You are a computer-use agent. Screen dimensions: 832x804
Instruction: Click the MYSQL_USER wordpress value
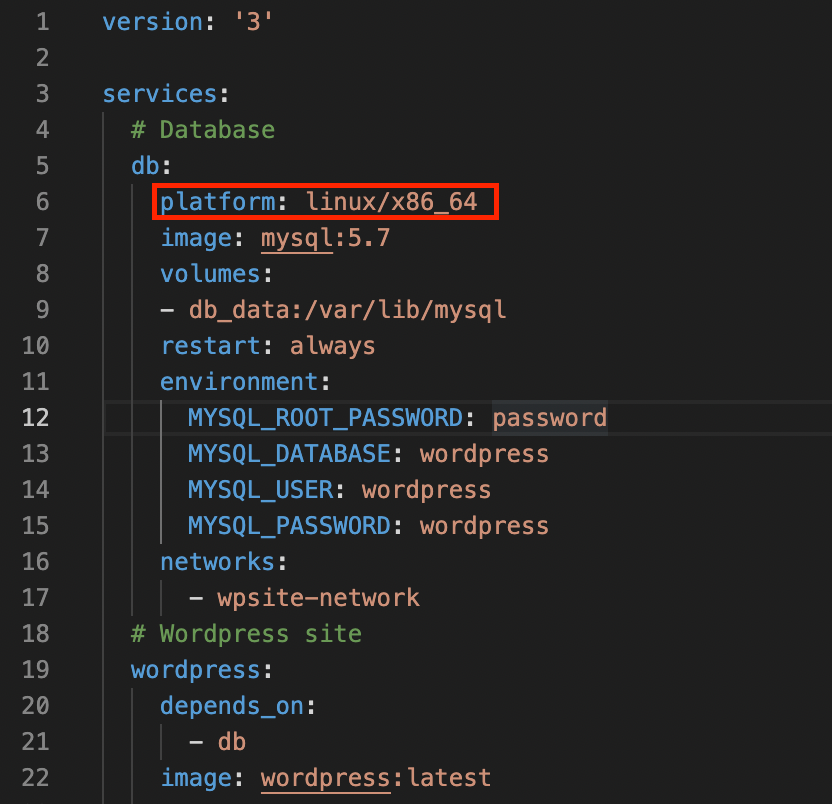click(x=427, y=490)
